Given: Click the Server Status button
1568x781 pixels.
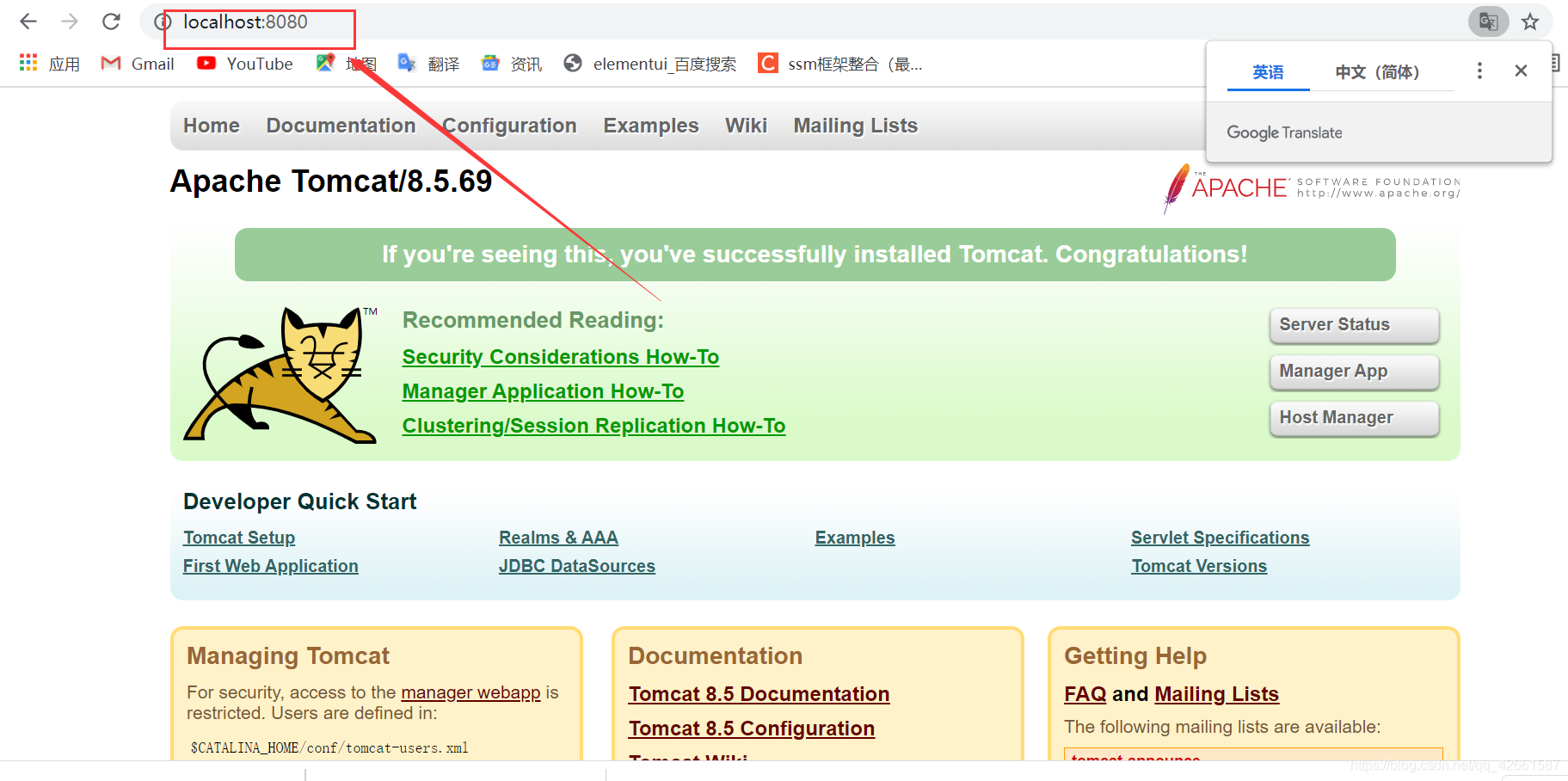Looking at the screenshot, I should point(1354,325).
